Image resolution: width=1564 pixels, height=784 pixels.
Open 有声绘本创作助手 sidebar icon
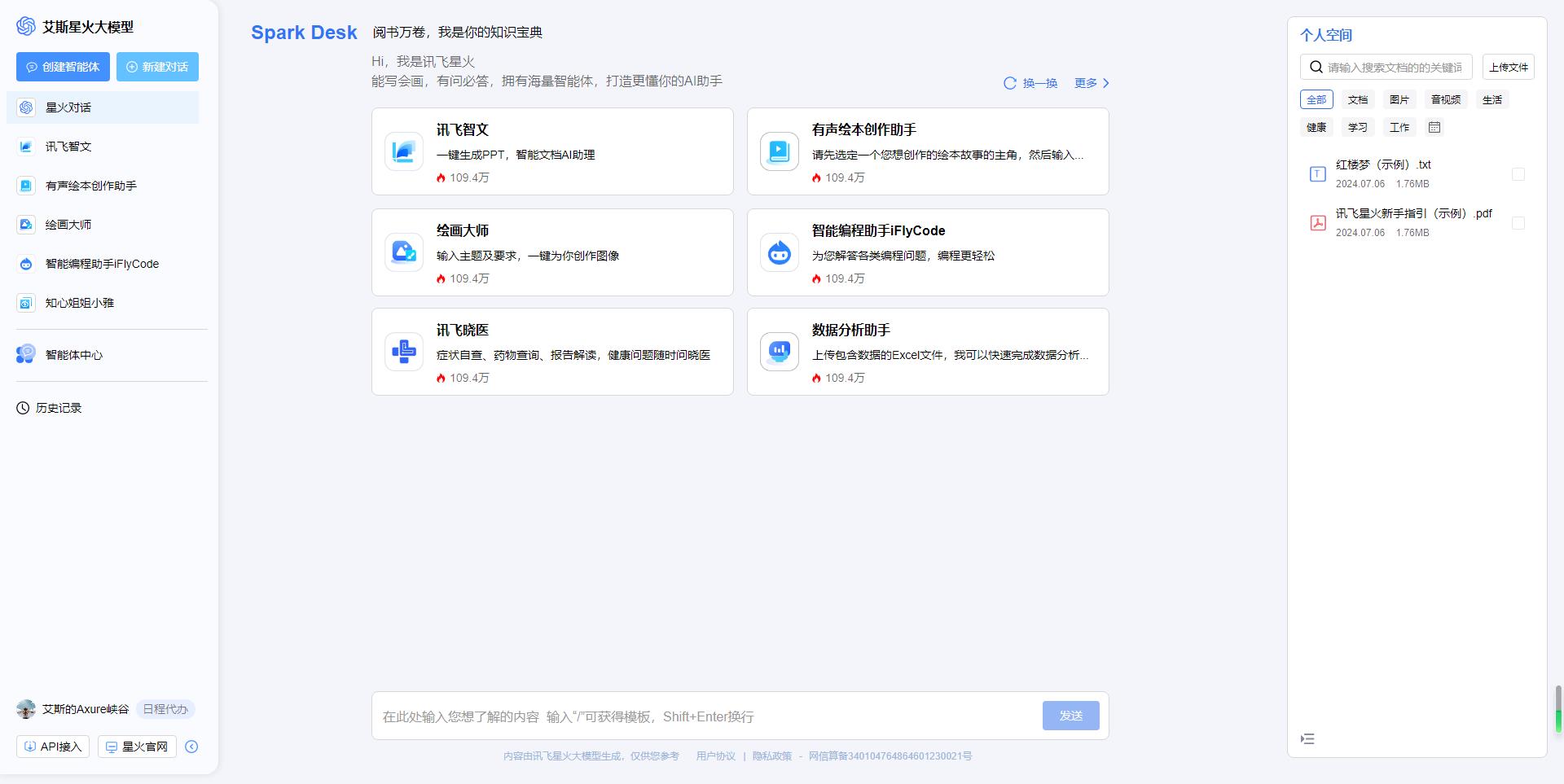(x=26, y=186)
